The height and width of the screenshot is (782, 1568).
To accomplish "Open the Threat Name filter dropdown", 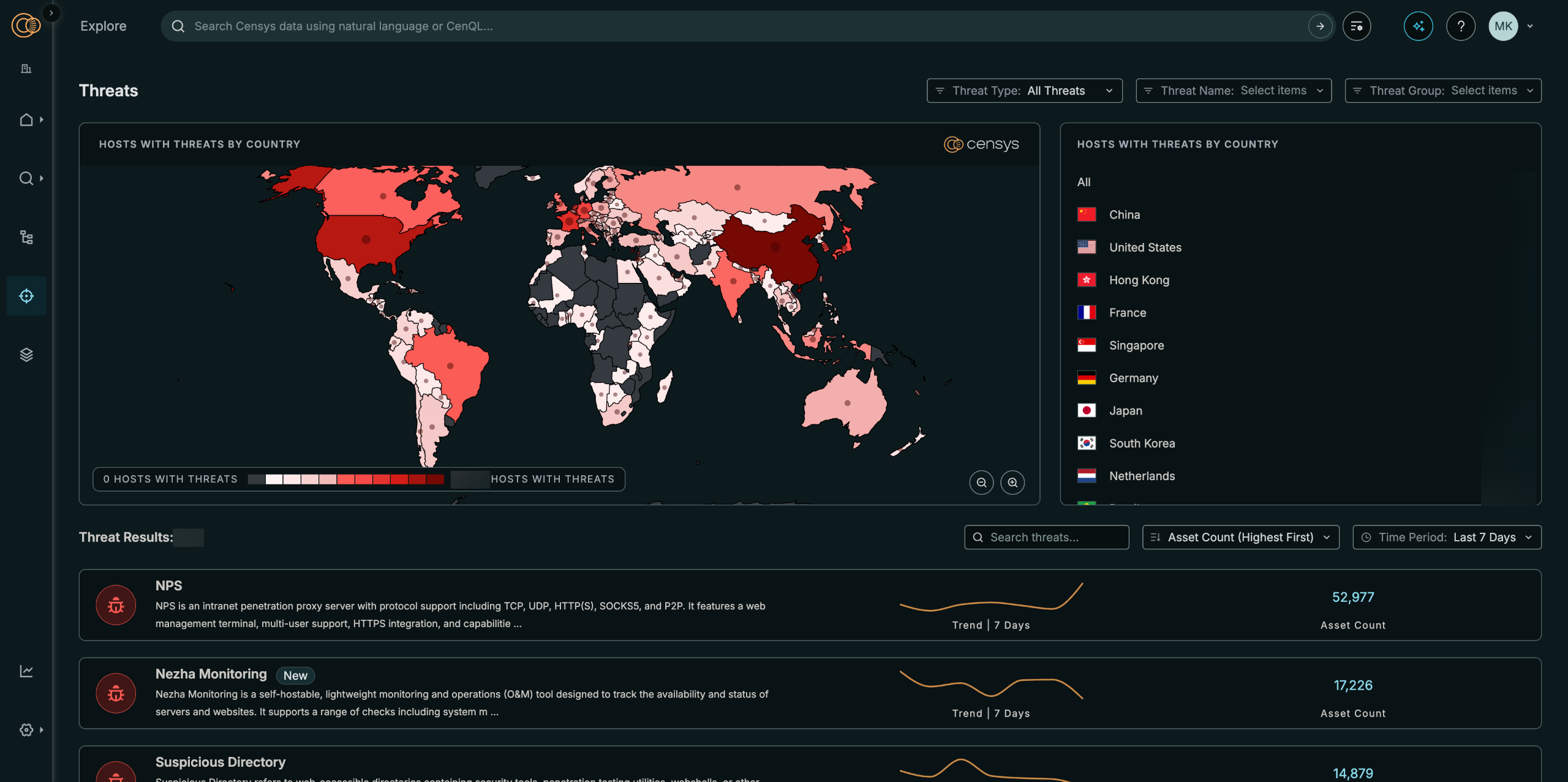I will [1233, 91].
